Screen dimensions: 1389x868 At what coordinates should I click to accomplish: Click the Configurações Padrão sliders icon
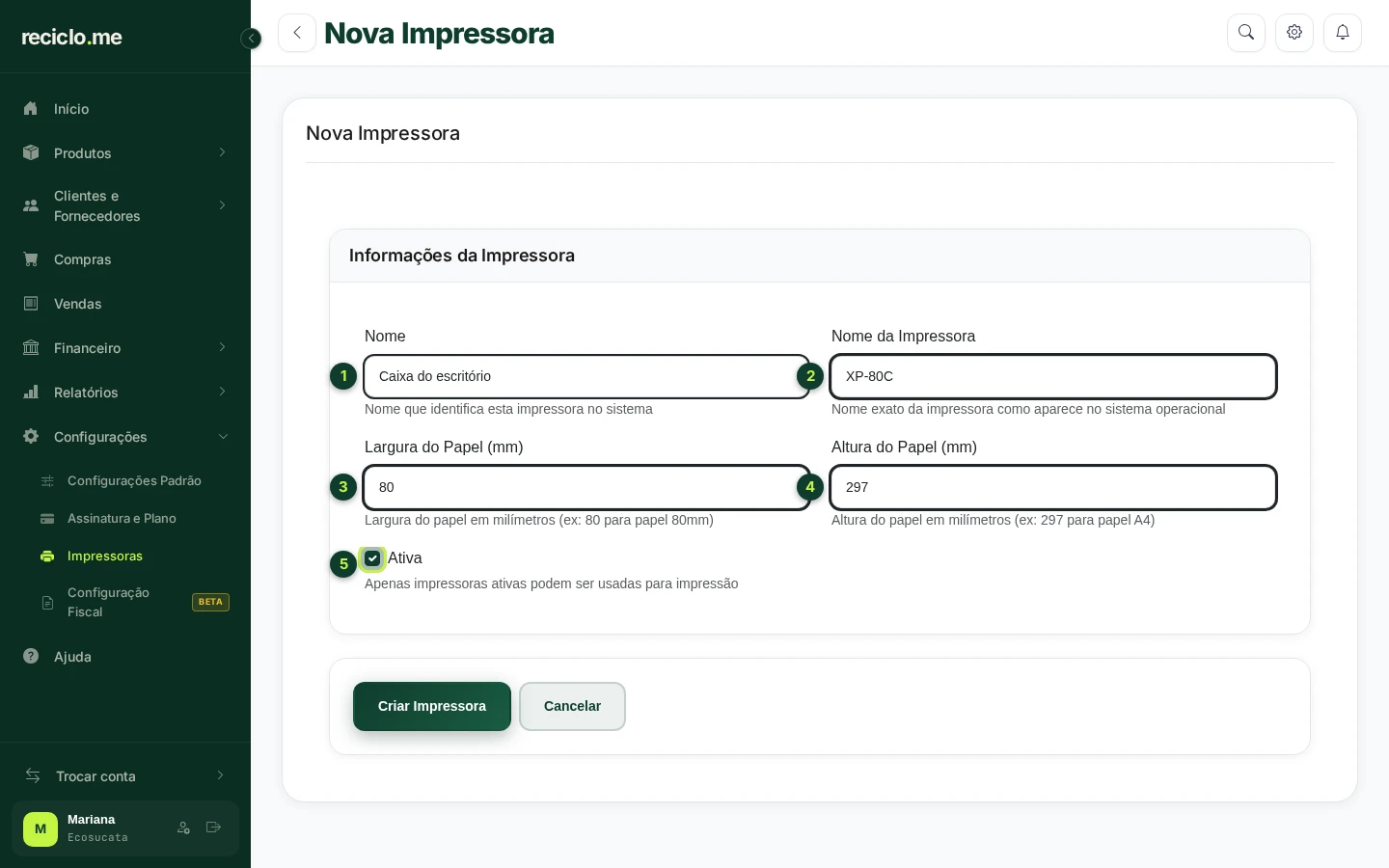coord(47,480)
